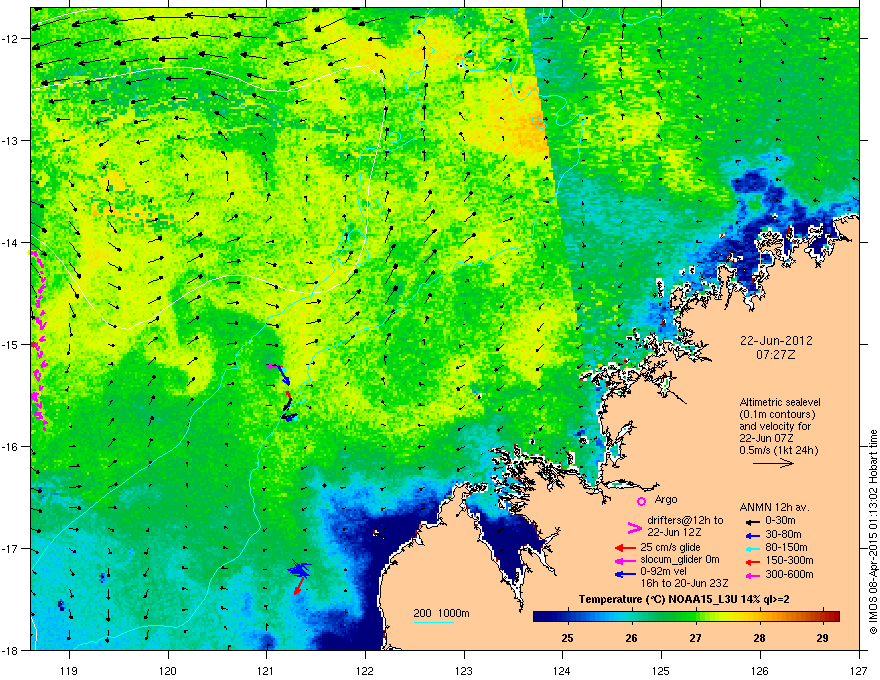Click the magenta drifters chevron legend symbol
880x680 pixels.
click(x=634, y=527)
